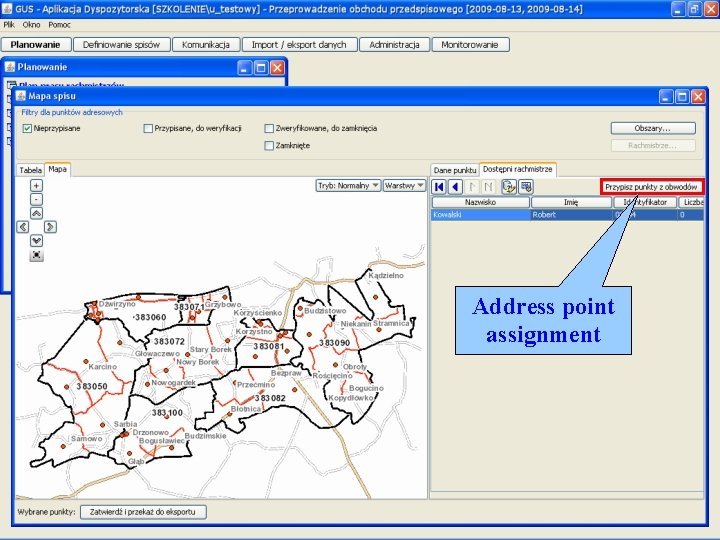The width and height of the screenshot is (720, 540).
Task: Select the Mapa tab
Action: coord(57,169)
